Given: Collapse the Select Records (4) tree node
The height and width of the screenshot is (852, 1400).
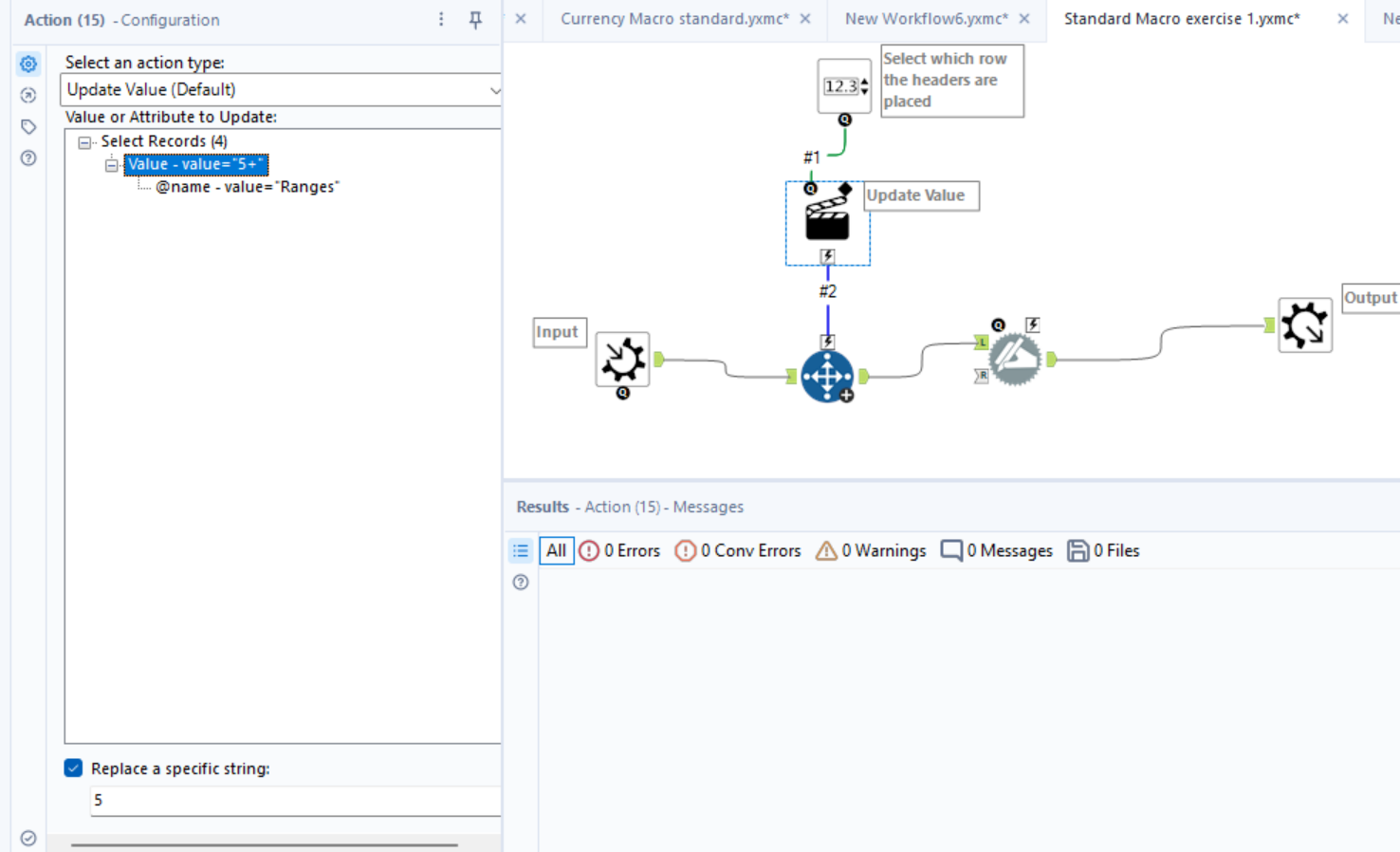Looking at the screenshot, I should click(x=85, y=142).
